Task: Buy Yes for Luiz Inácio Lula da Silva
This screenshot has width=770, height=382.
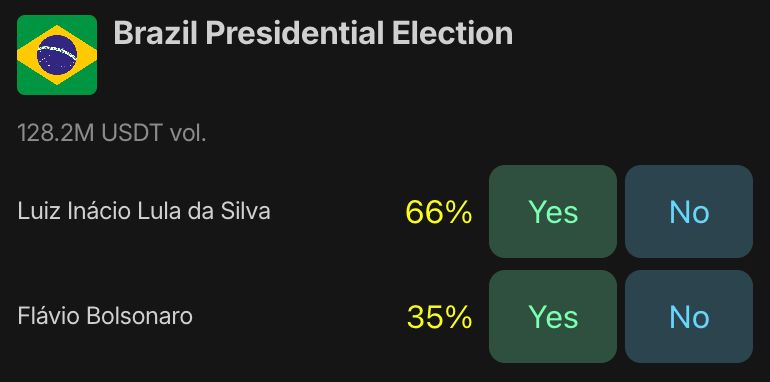Action: pyautogui.click(x=553, y=212)
